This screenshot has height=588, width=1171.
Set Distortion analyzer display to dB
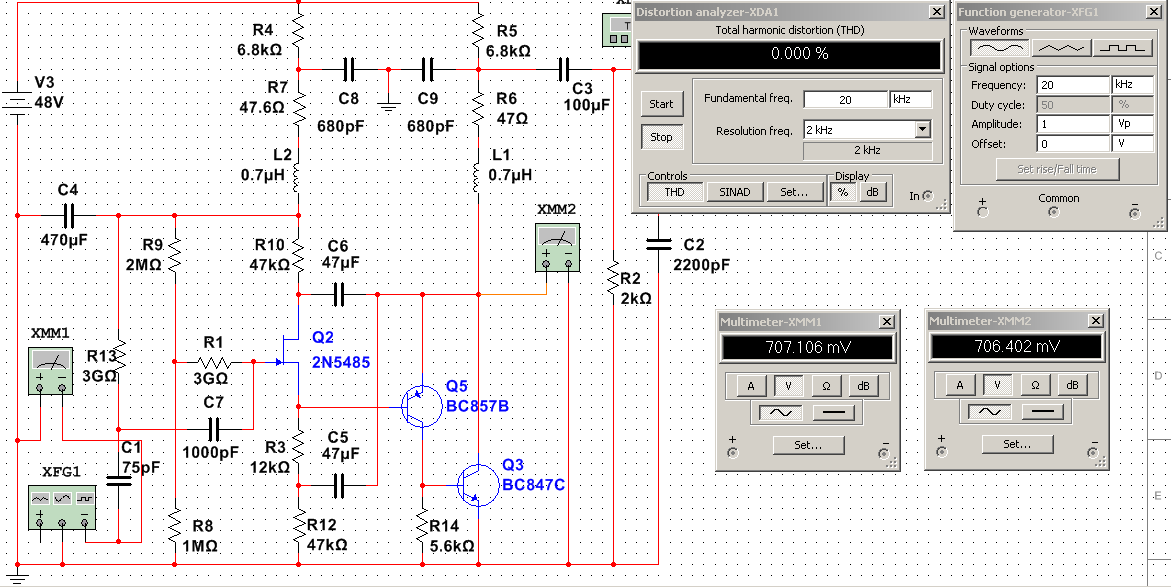click(870, 192)
